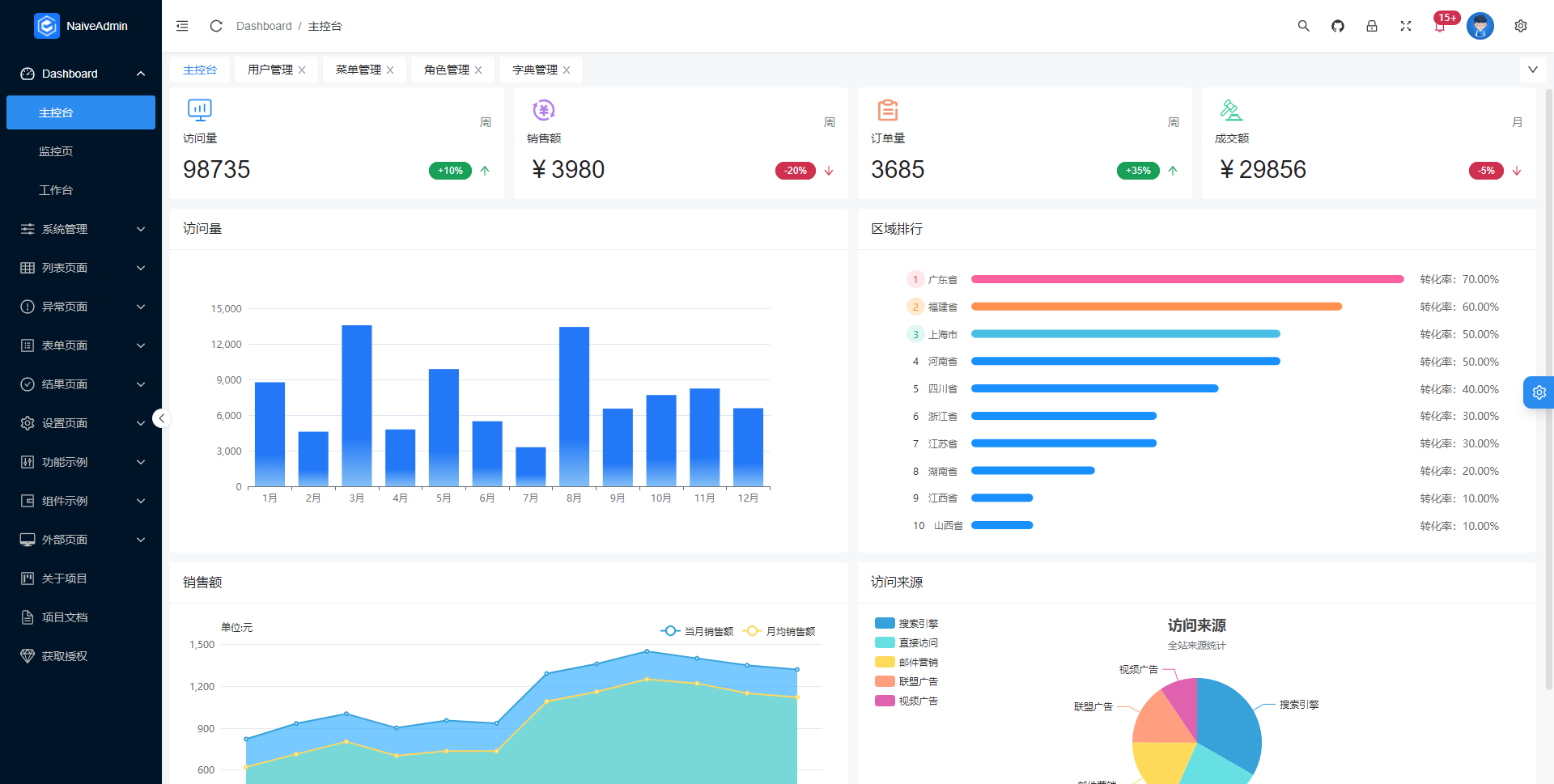Viewport: 1554px width, 784px height.
Task: Click the settings gear in top header
Action: pyautogui.click(x=1520, y=26)
